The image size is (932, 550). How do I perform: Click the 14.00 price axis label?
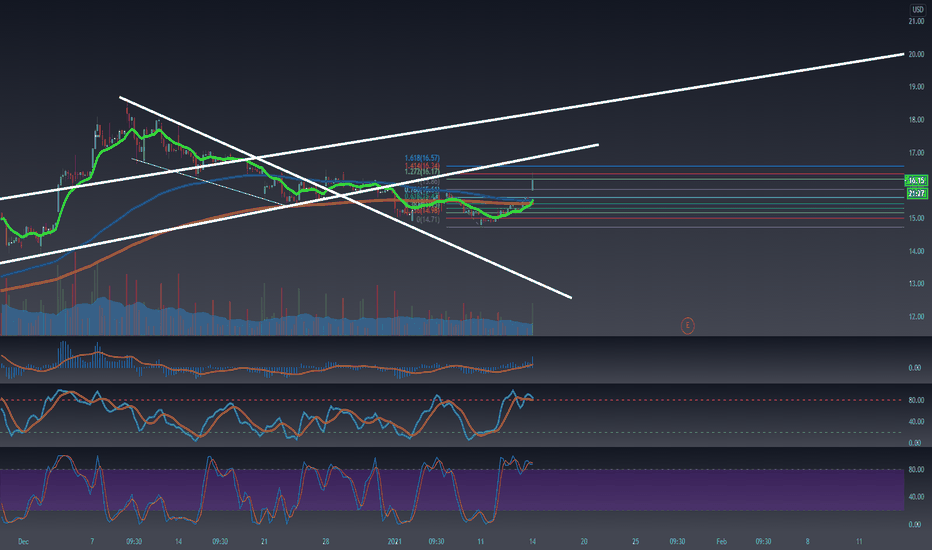[916, 251]
